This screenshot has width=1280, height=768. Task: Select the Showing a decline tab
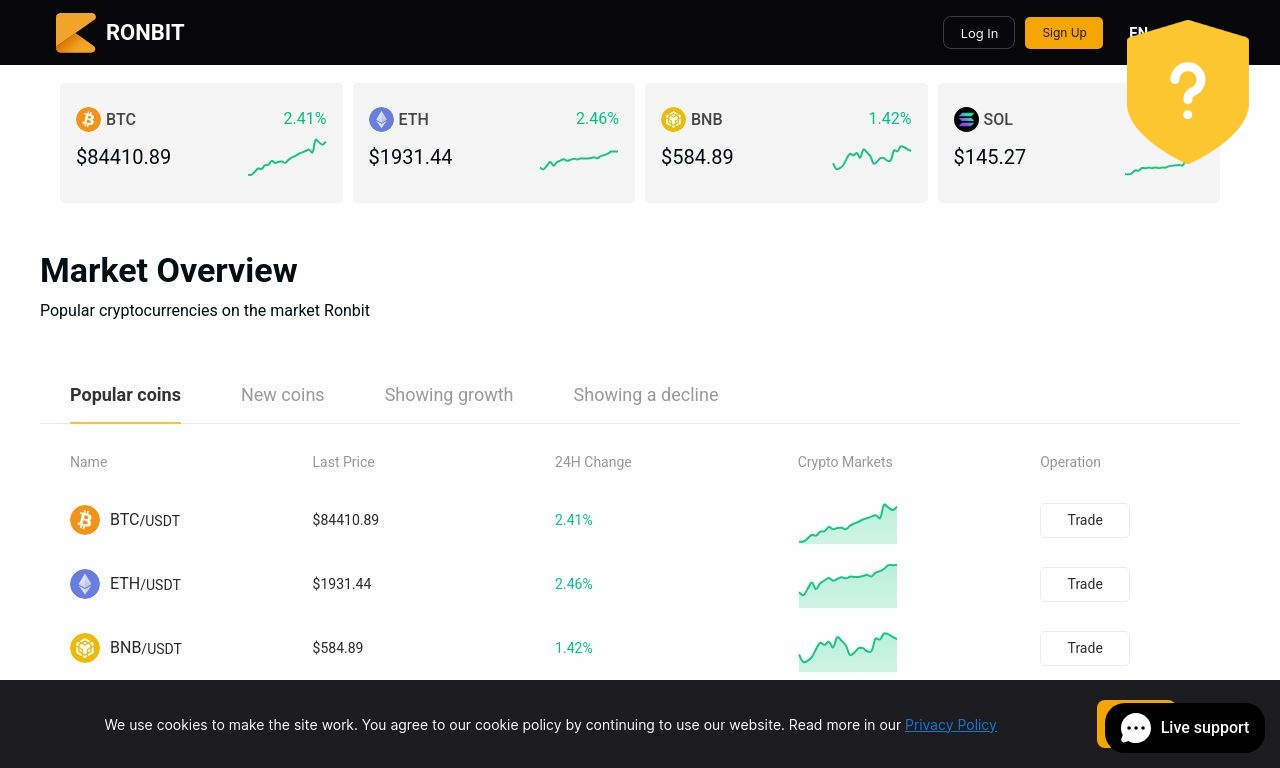pyautogui.click(x=645, y=395)
